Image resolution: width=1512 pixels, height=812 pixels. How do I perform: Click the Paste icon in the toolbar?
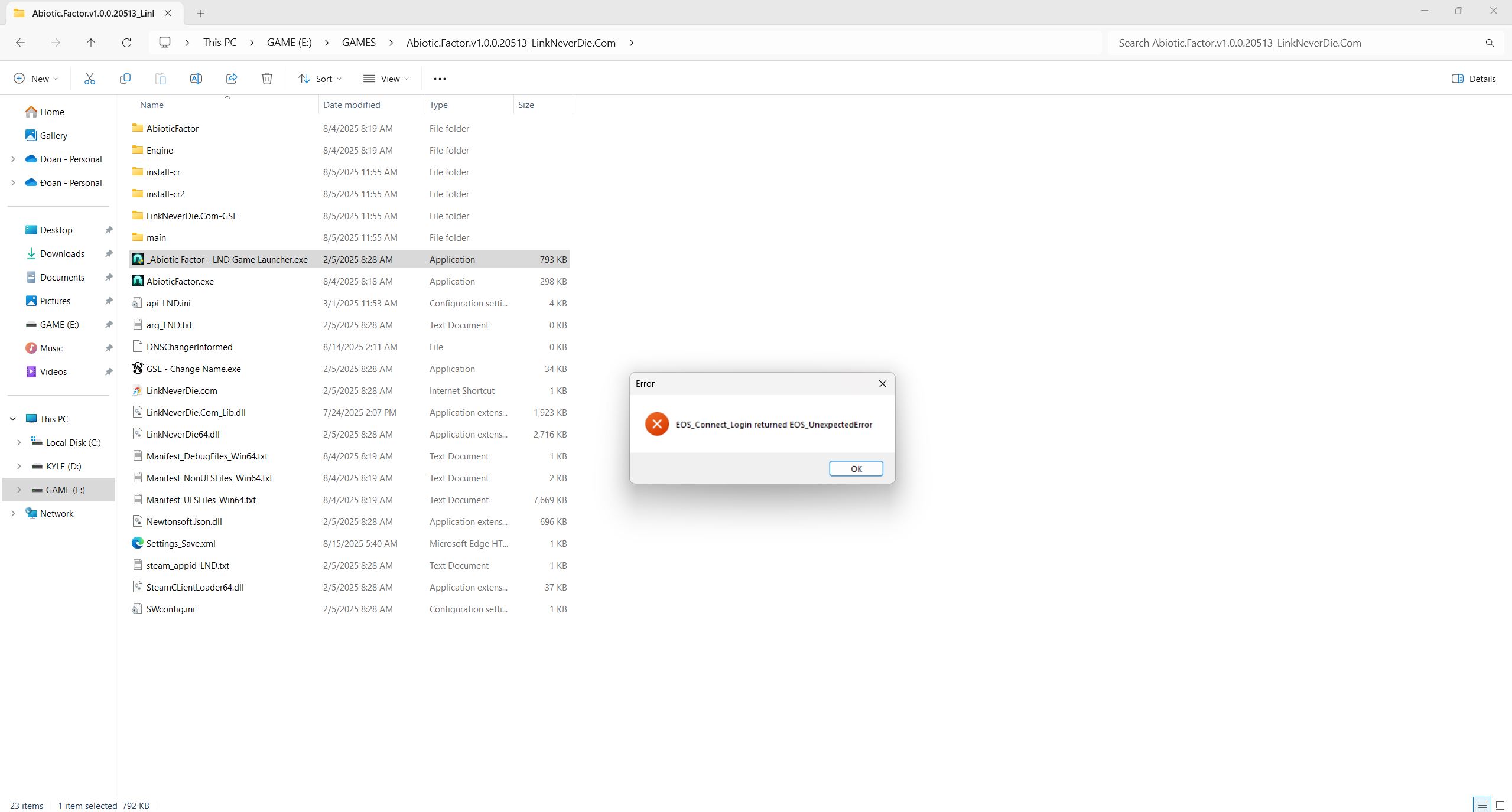coord(160,78)
